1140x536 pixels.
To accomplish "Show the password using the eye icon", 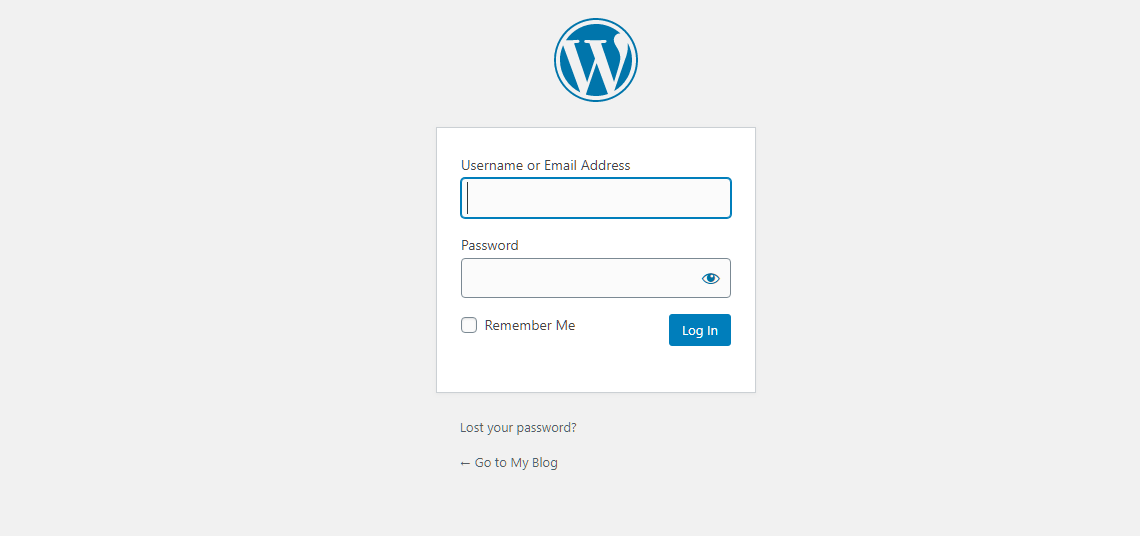I will tap(710, 278).
